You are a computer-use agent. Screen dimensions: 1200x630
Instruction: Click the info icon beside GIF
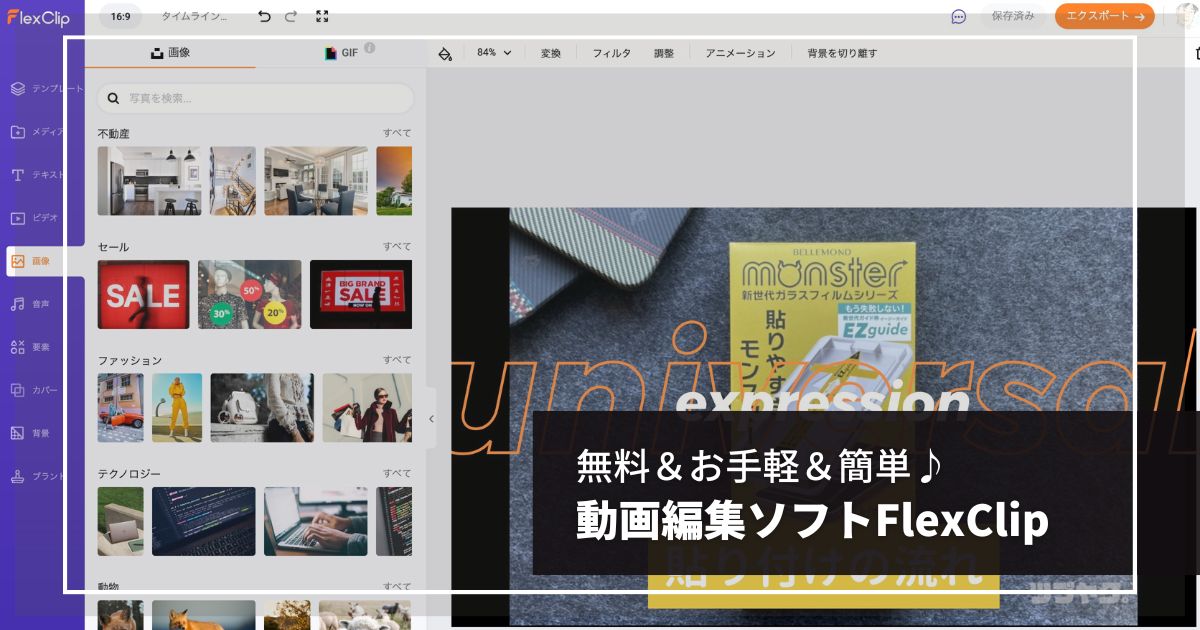pyautogui.click(x=369, y=47)
